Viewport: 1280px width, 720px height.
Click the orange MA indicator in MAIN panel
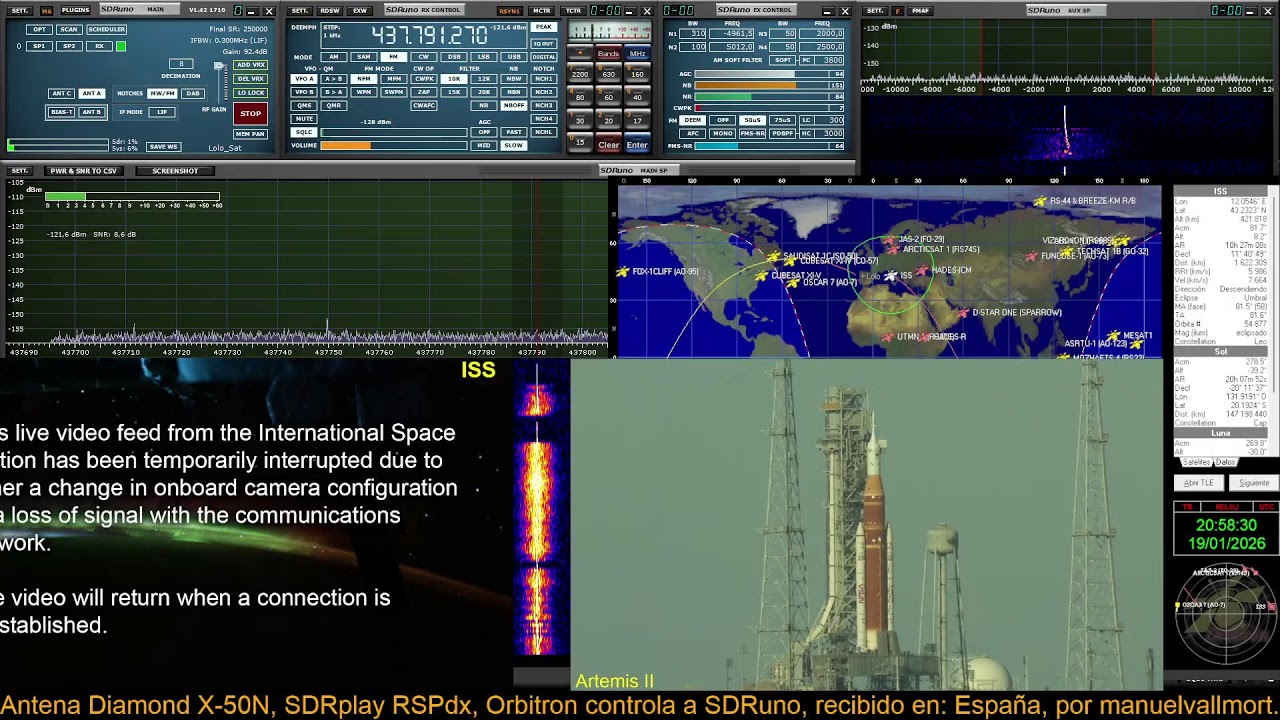click(x=46, y=11)
